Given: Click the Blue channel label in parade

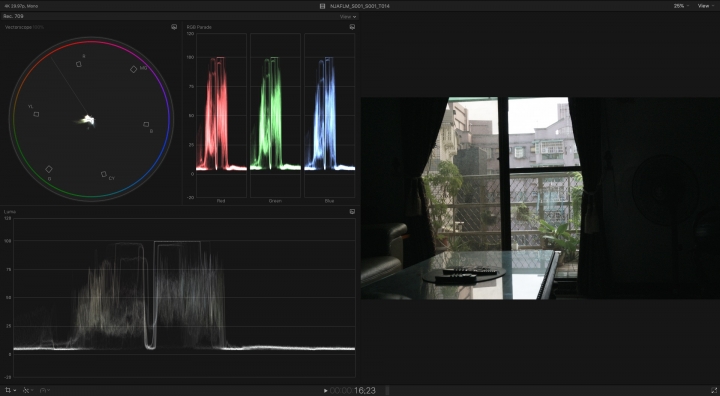Looking at the screenshot, I should [329, 201].
